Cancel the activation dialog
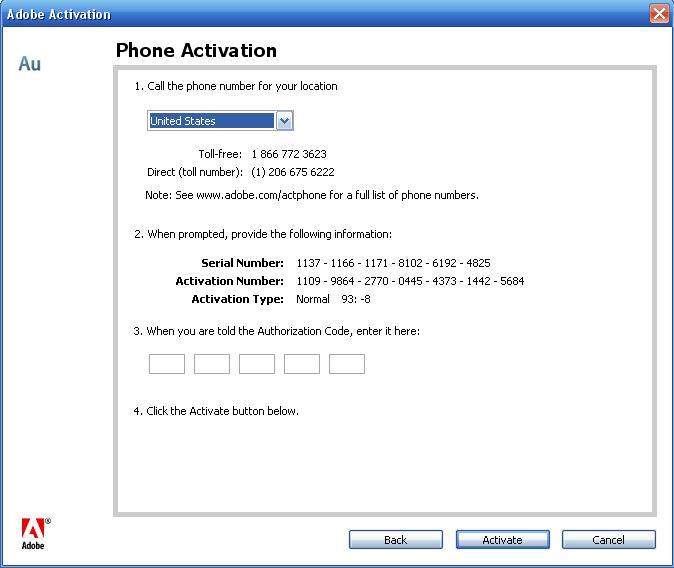Image resolution: width=674 pixels, height=568 pixels. click(609, 540)
